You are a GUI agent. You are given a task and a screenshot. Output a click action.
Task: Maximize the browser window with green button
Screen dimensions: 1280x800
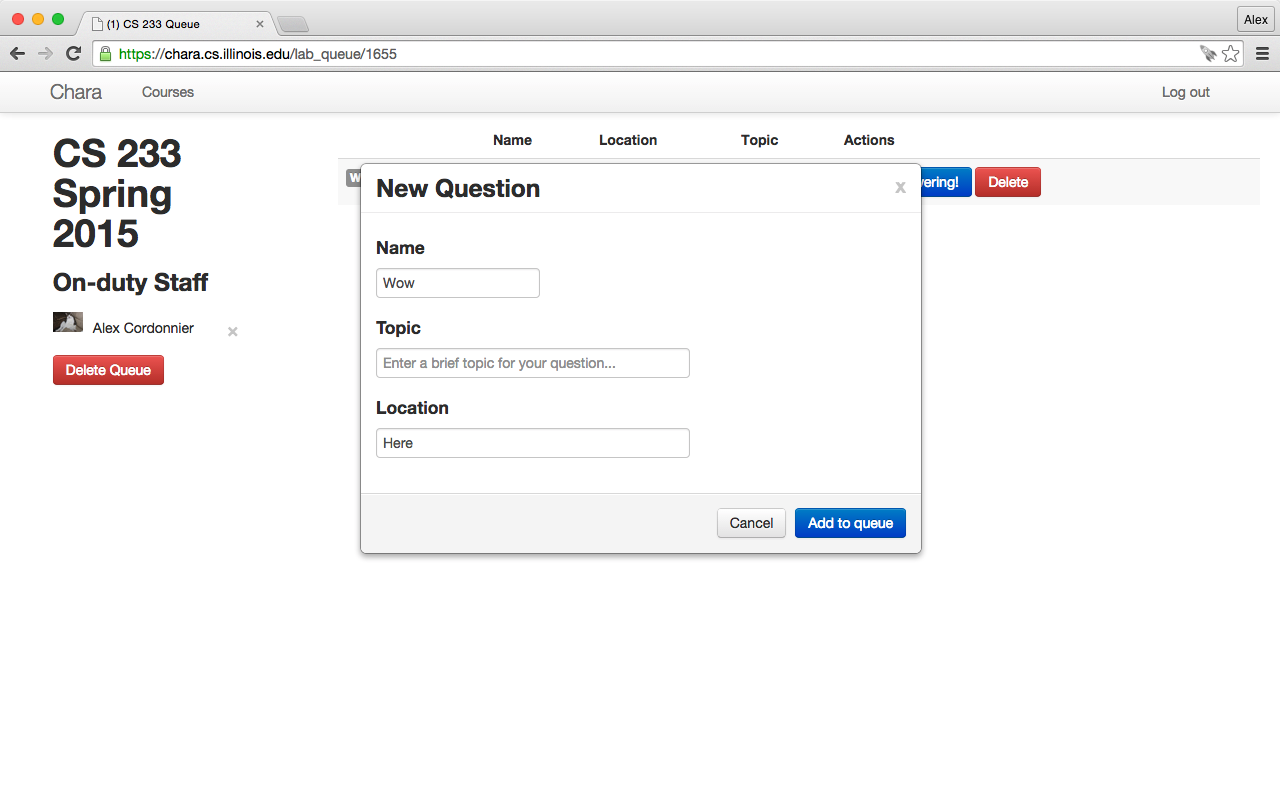(58, 19)
